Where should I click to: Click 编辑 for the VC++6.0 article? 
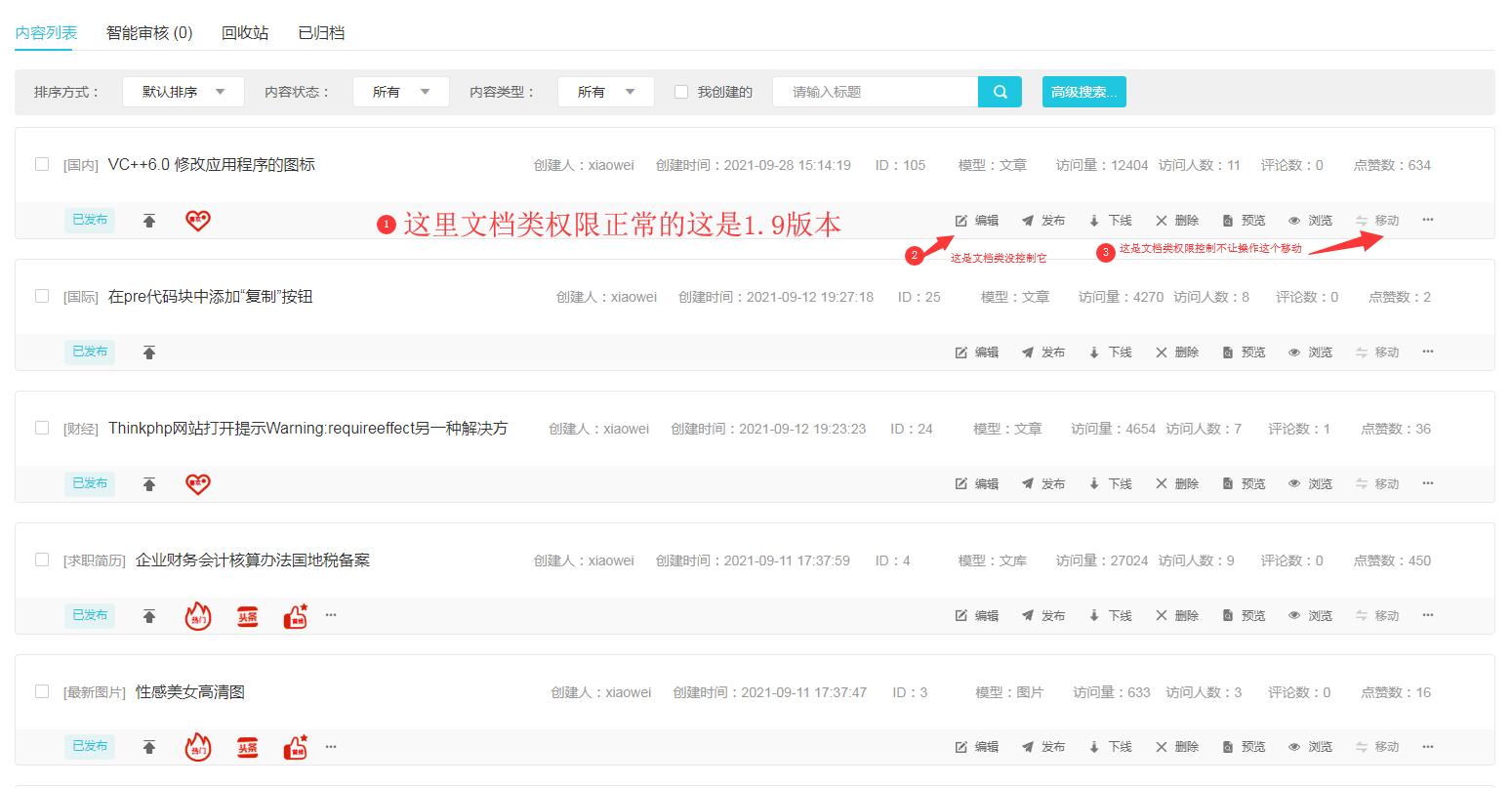[977, 221]
